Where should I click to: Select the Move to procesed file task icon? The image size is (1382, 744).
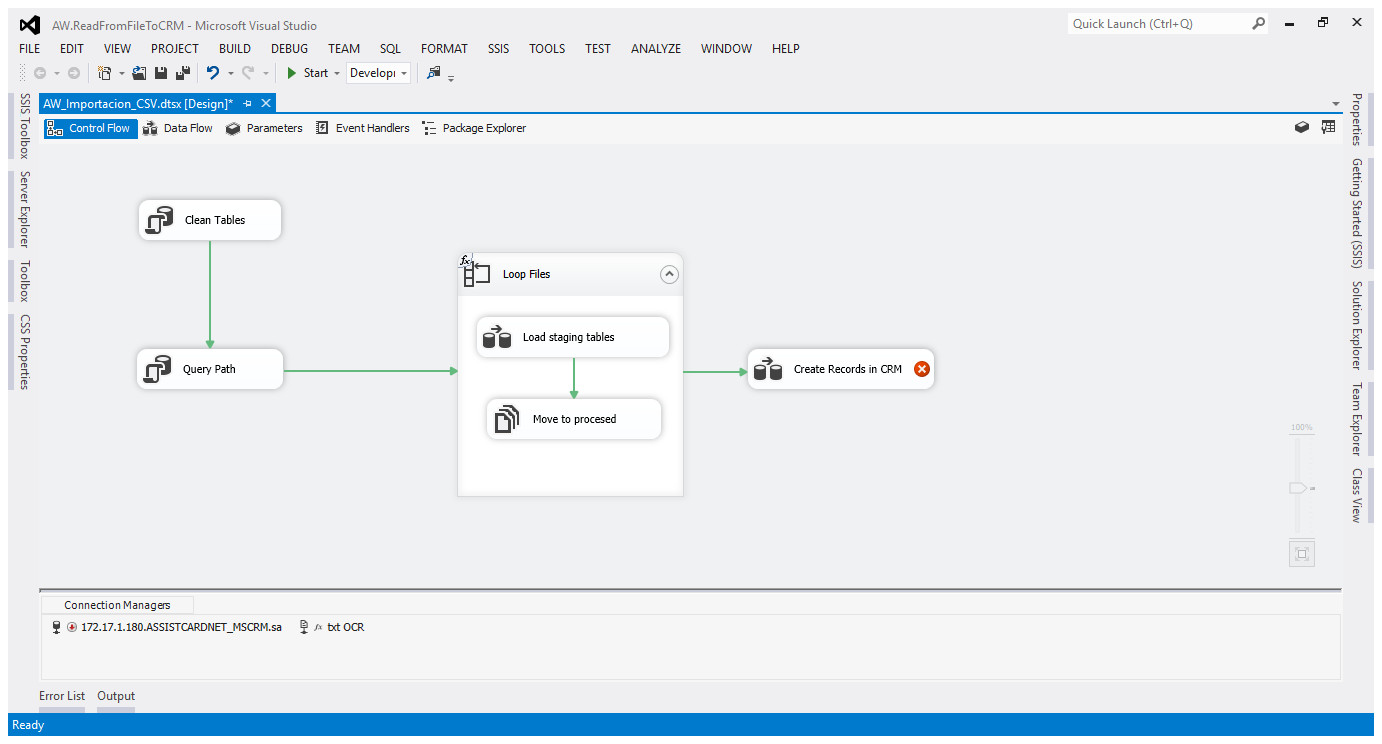[508, 419]
